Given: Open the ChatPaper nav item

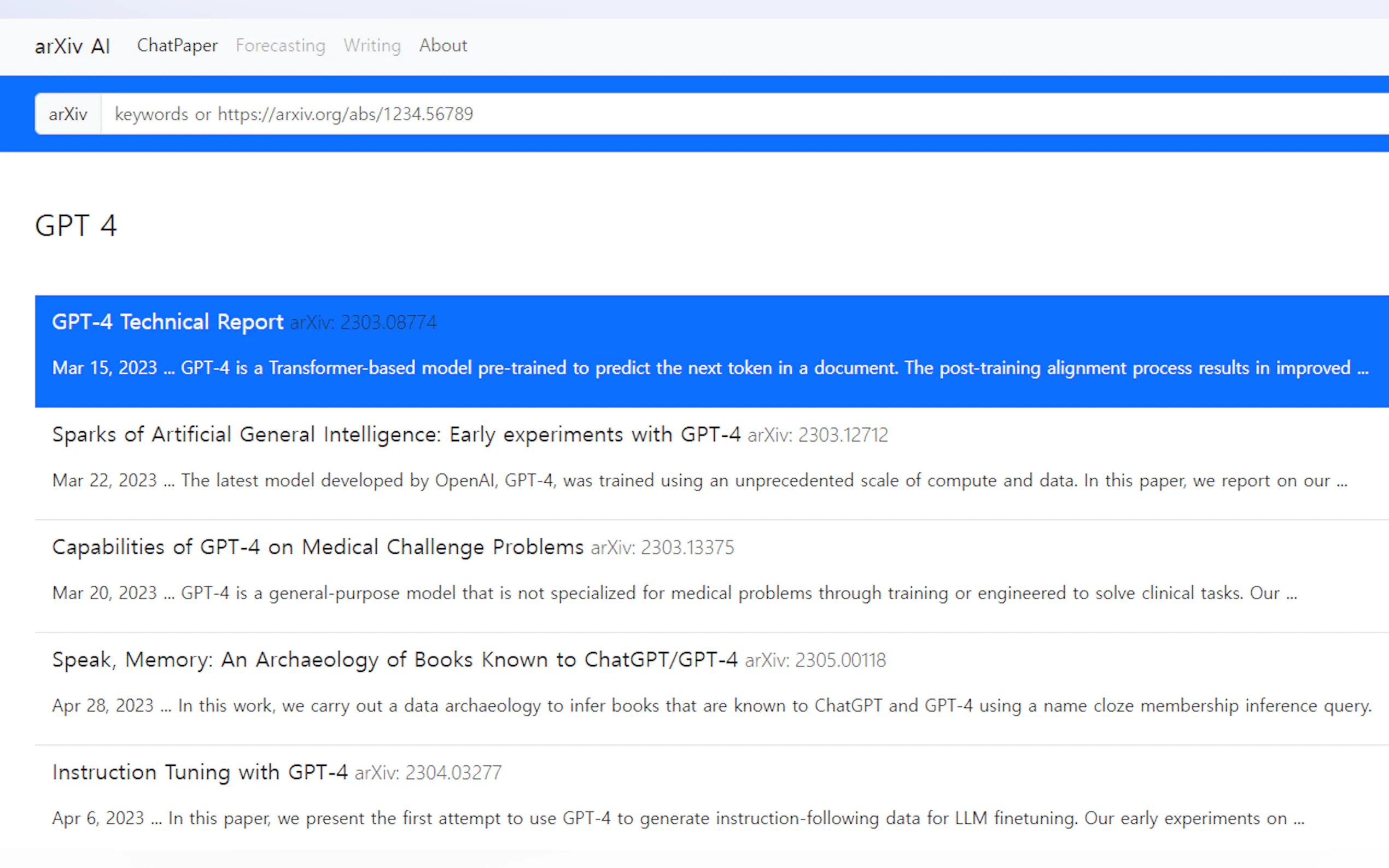Looking at the screenshot, I should point(177,45).
